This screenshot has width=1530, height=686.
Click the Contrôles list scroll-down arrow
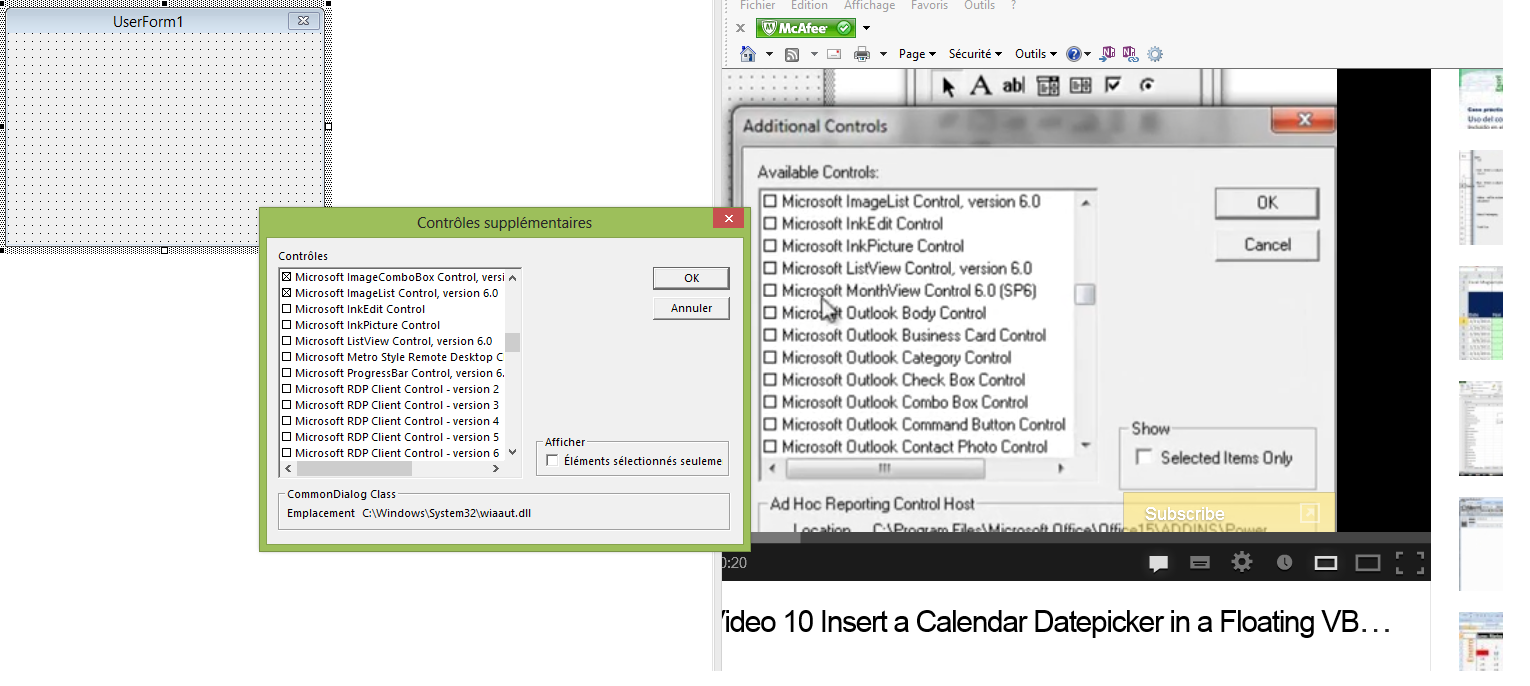pos(513,452)
